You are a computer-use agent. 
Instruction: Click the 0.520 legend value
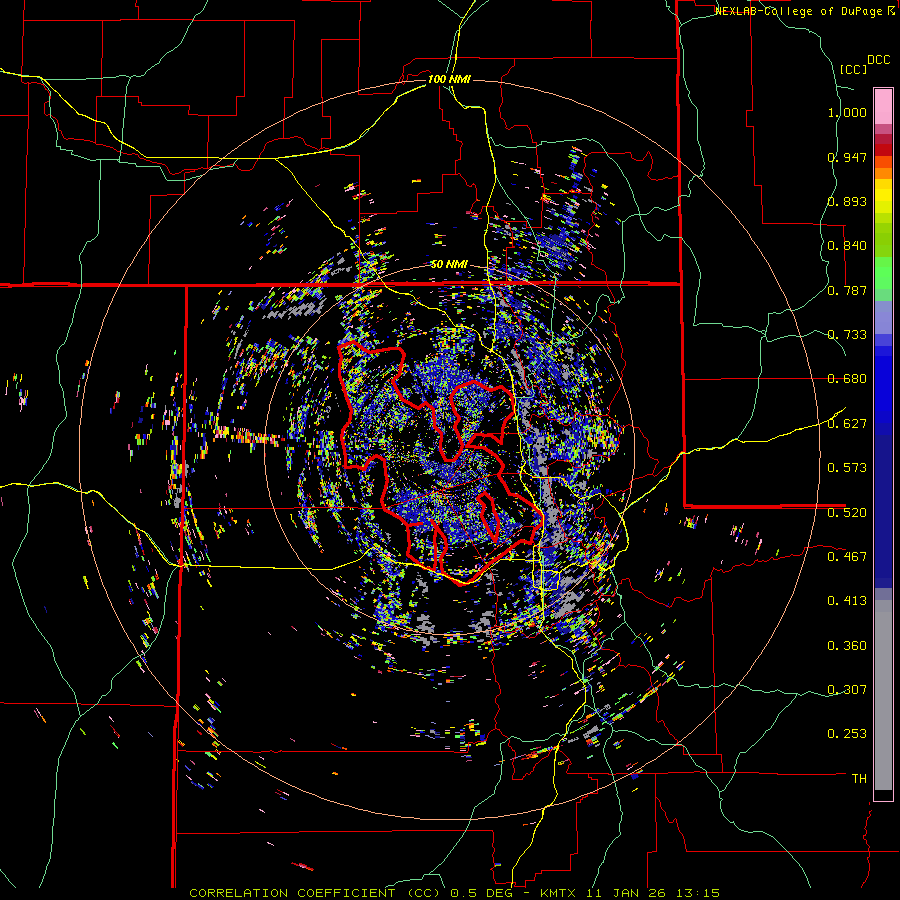(847, 512)
